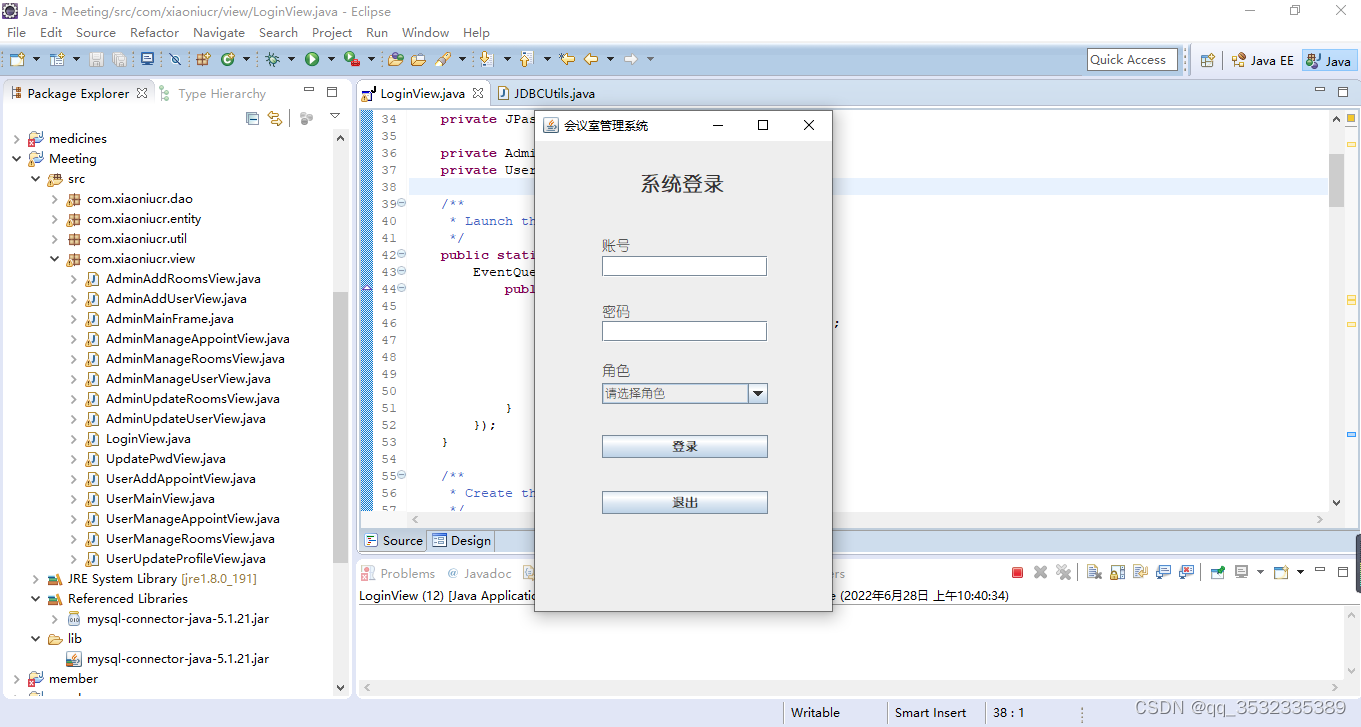The width and height of the screenshot is (1361, 727).
Task: Switch to JDBCUtils.java editor tab
Action: click(x=545, y=94)
